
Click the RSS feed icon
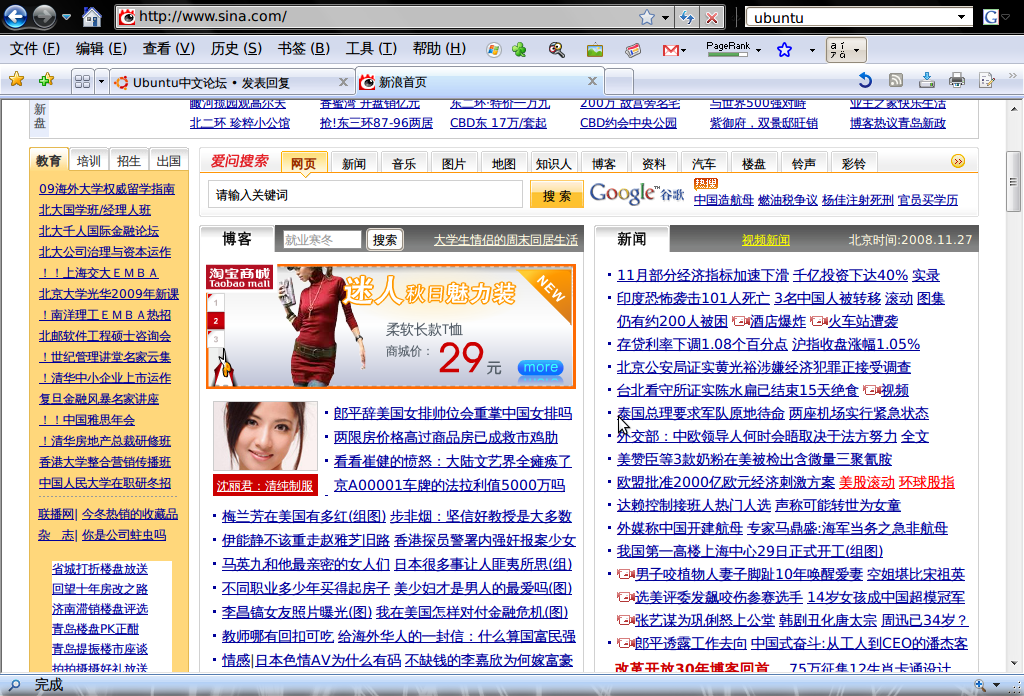[896, 80]
